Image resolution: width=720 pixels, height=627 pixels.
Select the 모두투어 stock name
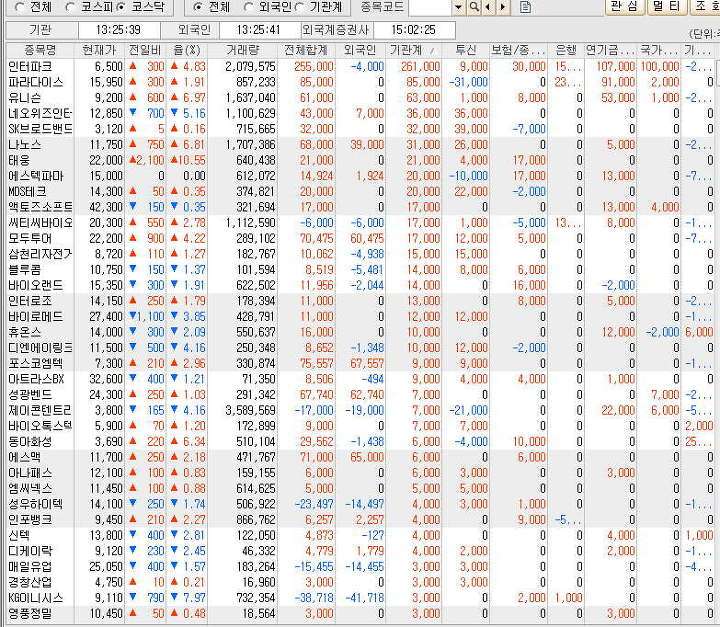click(30, 238)
